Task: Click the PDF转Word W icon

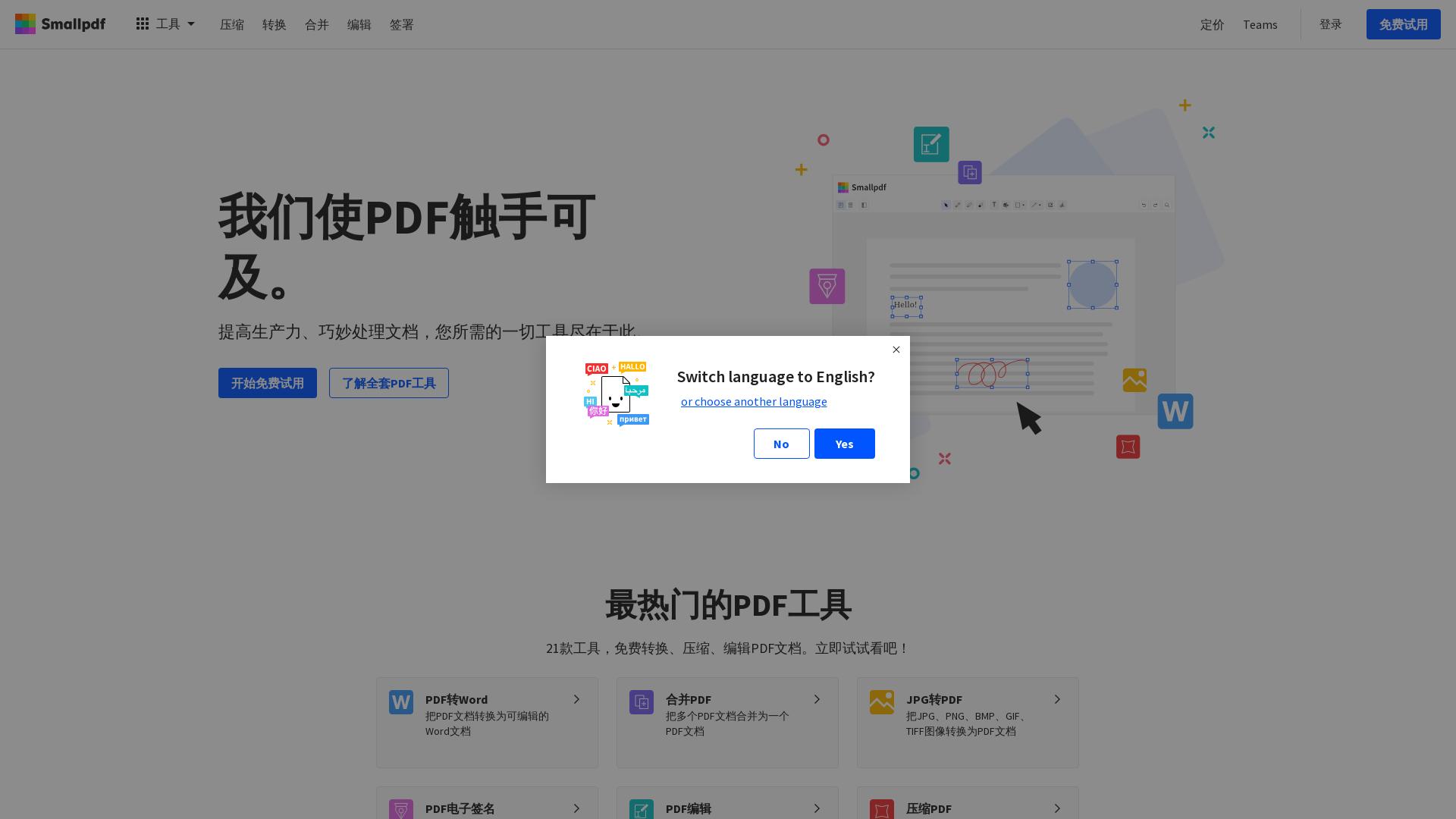Action: pos(401,702)
